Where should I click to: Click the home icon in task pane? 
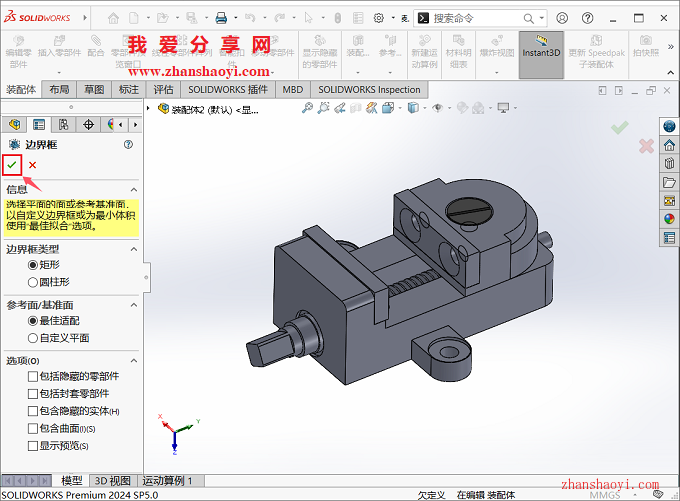coord(669,145)
